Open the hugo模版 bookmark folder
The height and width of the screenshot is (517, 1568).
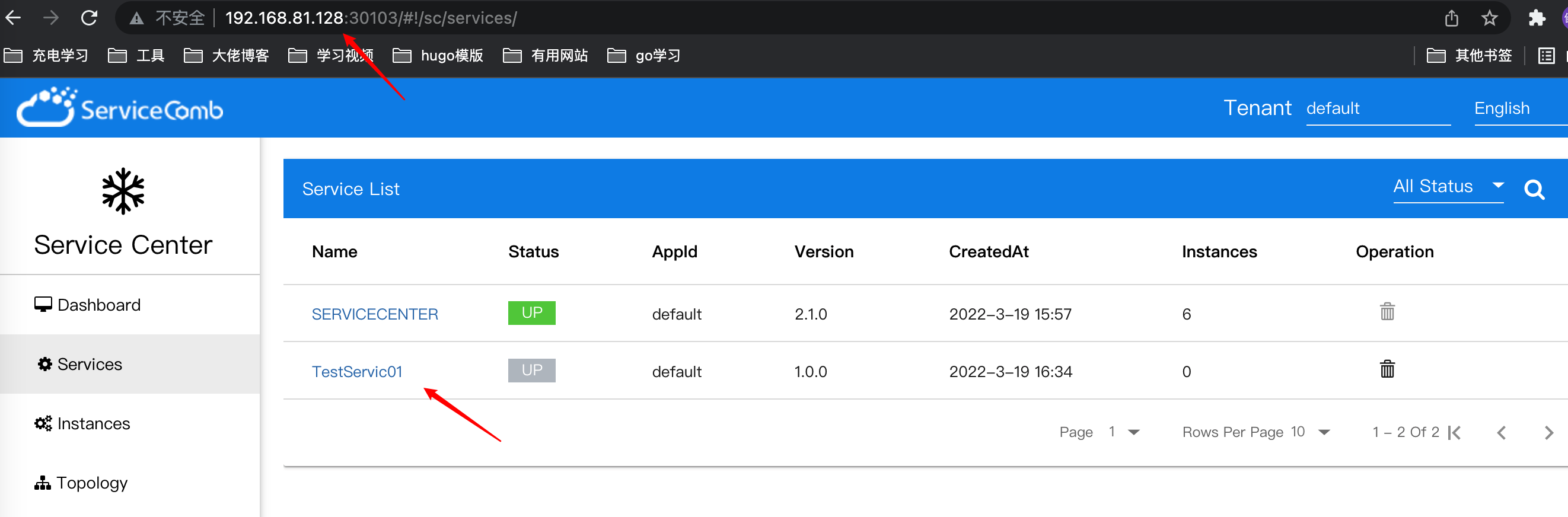coord(438,56)
